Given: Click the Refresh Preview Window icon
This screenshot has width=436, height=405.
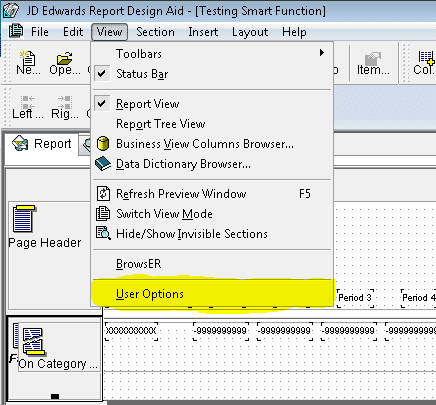Looking at the screenshot, I should (103, 193).
